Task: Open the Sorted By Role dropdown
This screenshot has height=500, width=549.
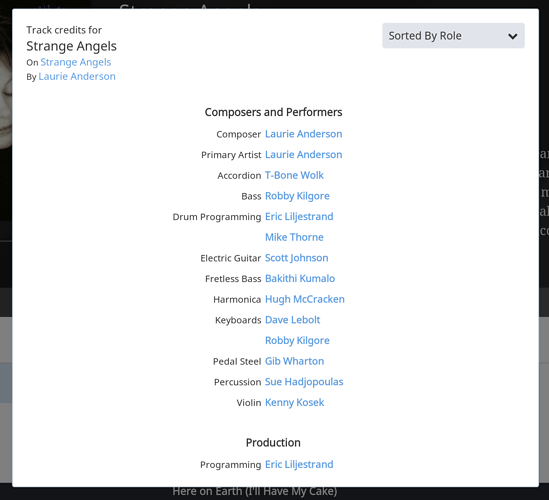Action: tap(453, 36)
